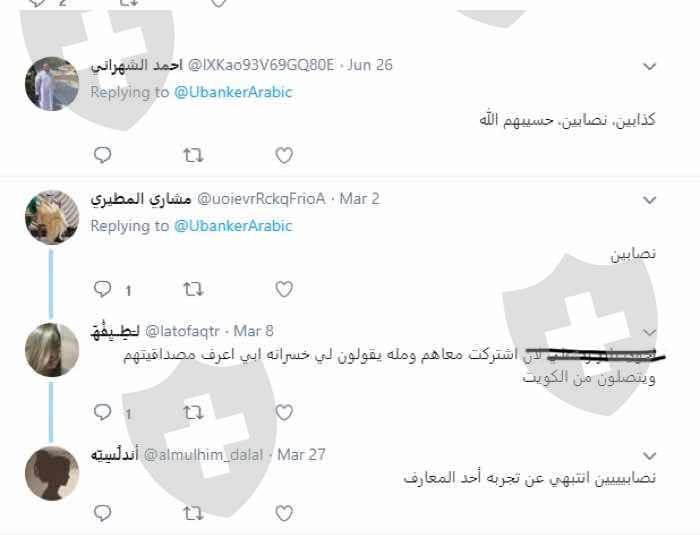The width and height of the screenshot is (700, 535).
Task: Like the Mar 2 tweet
Action: [x=284, y=289]
